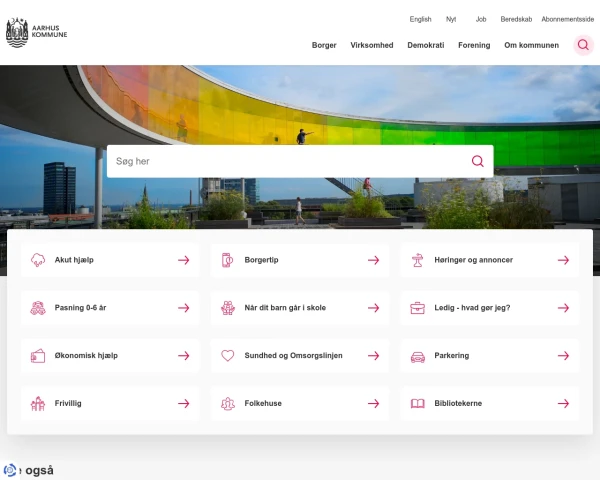
Task: Open the Akut hjælp shortcut text
Action: coord(74,260)
